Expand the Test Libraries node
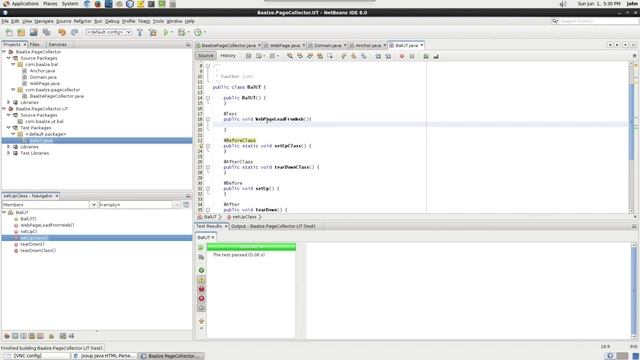The width and height of the screenshot is (640, 360). coord(9,153)
